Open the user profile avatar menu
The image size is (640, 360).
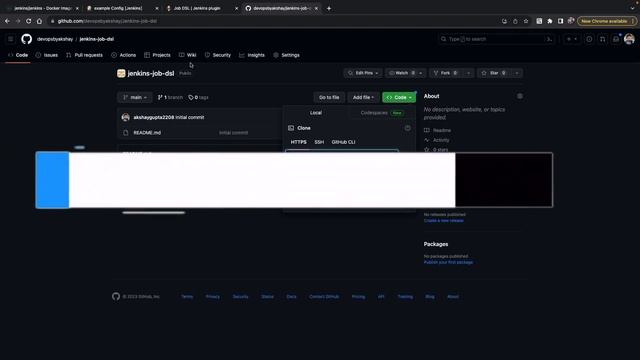click(x=629, y=39)
